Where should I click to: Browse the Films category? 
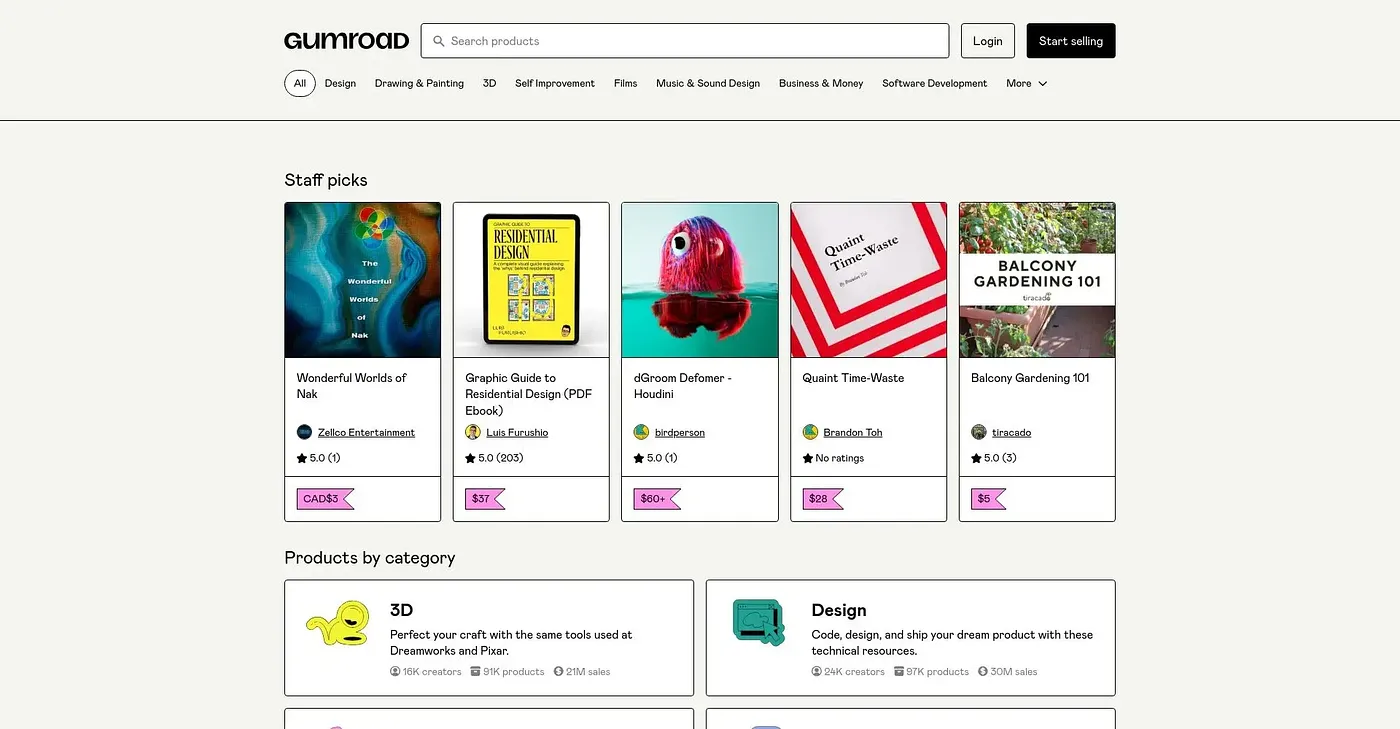coord(626,83)
